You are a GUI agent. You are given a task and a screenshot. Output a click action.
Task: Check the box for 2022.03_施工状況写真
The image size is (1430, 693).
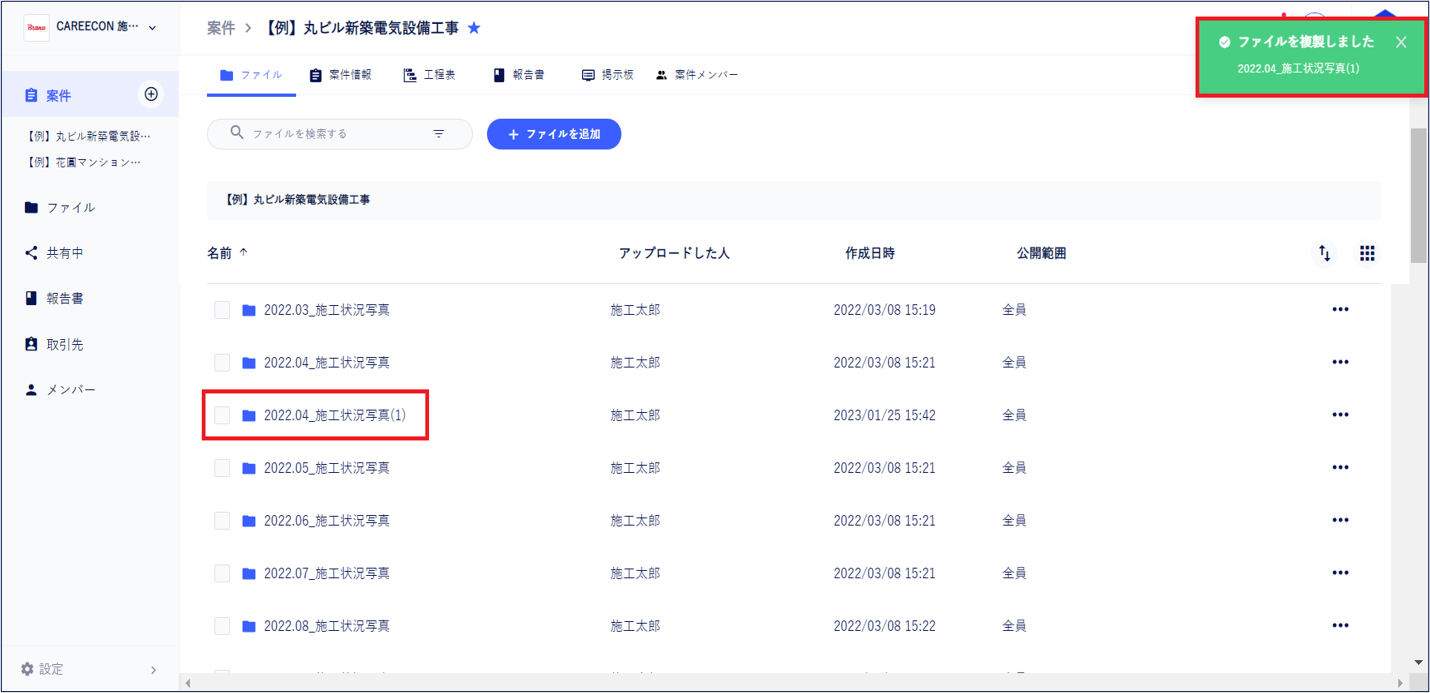pos(222,310)
